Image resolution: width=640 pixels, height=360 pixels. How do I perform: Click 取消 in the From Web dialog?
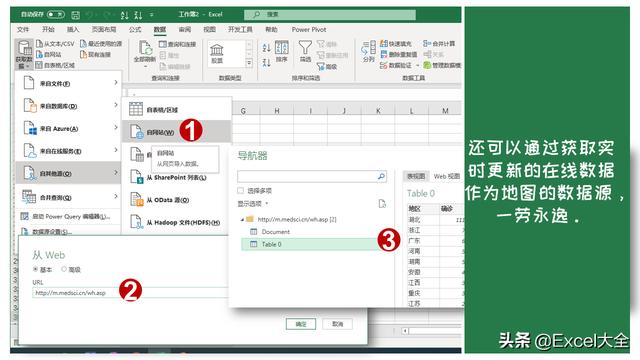(337, 324)
